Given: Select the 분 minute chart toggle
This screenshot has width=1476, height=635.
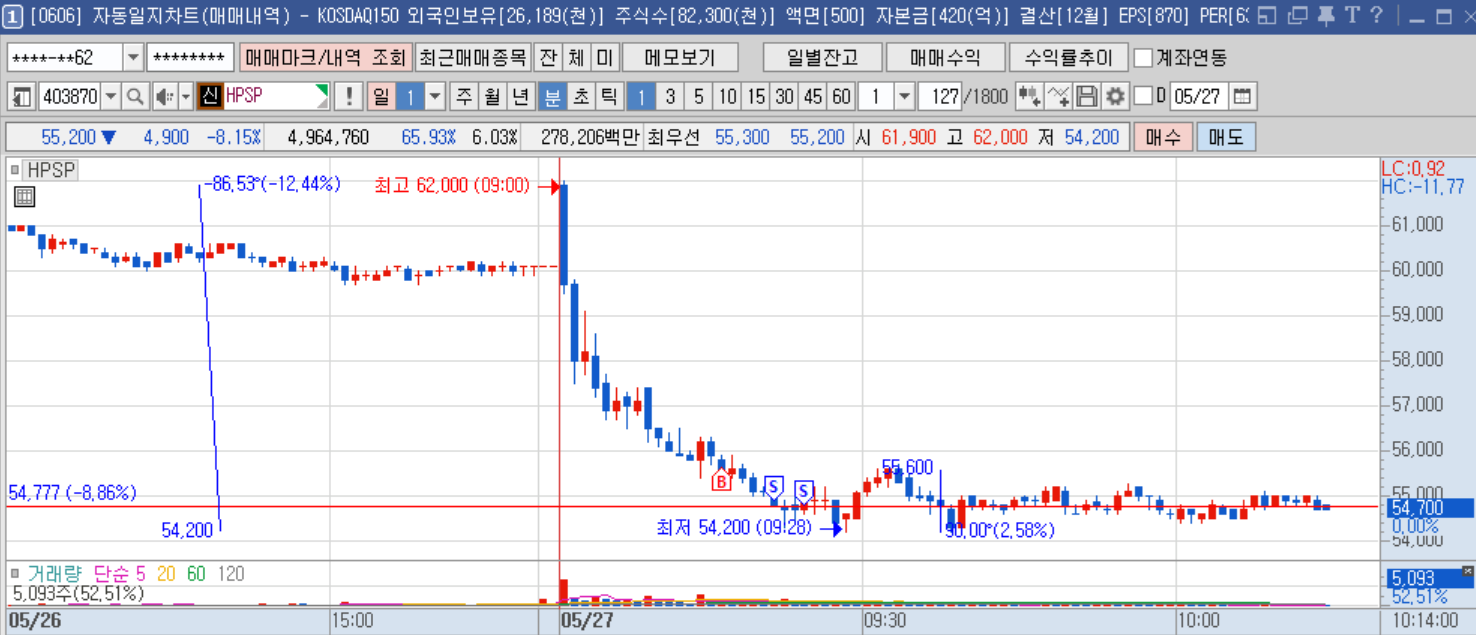Looking at the screenshot, I should pos(552,97).
